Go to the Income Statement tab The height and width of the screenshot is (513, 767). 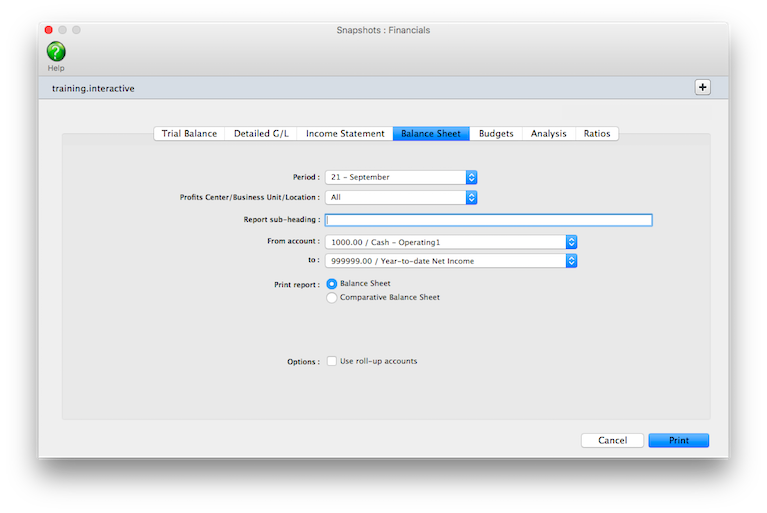tap(345, 133)
